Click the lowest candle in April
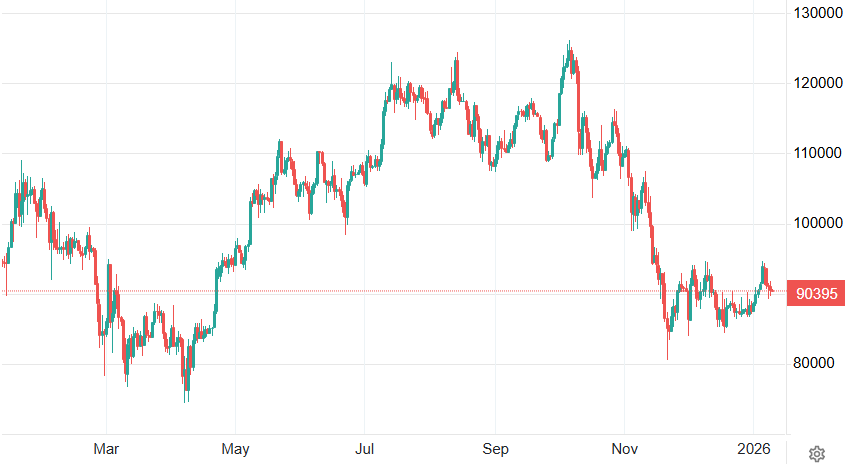The height and width of the screenshot is (464, 845). tap(186, 398)
